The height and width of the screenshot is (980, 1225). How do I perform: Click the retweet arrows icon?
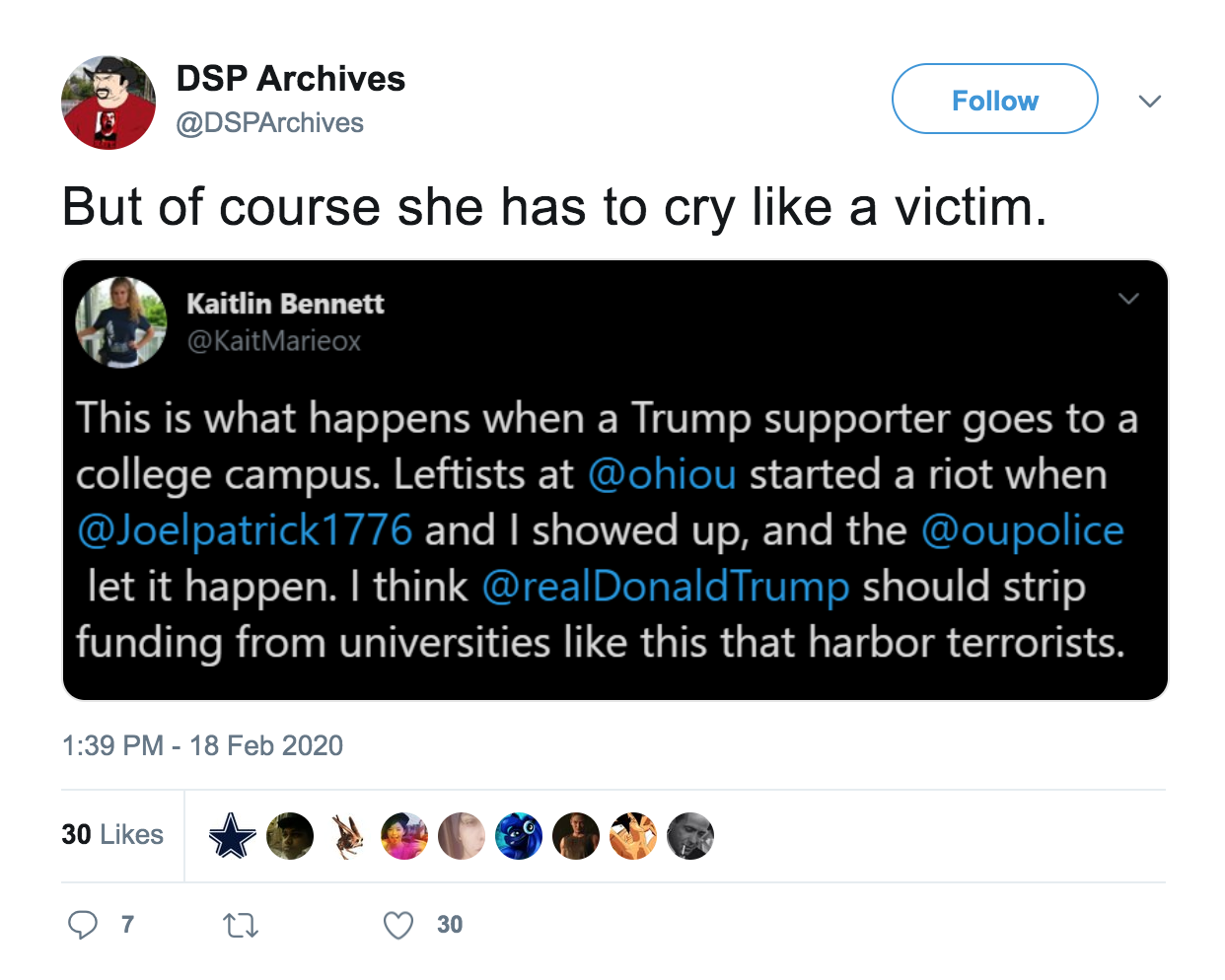(x=241, y=925)
